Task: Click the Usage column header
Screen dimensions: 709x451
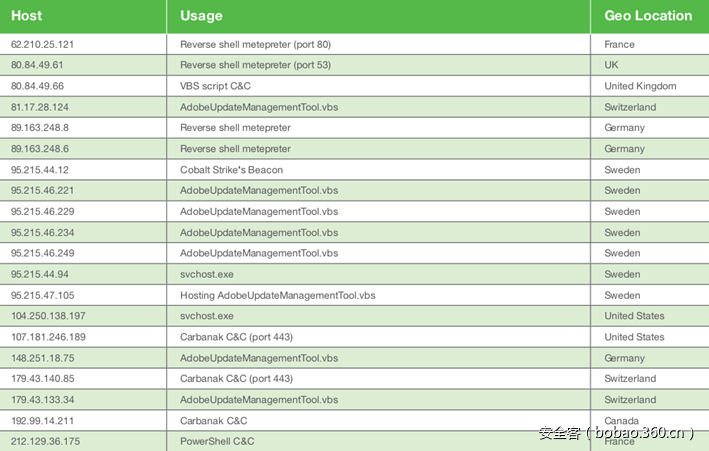Action: [x=202, y=16]
